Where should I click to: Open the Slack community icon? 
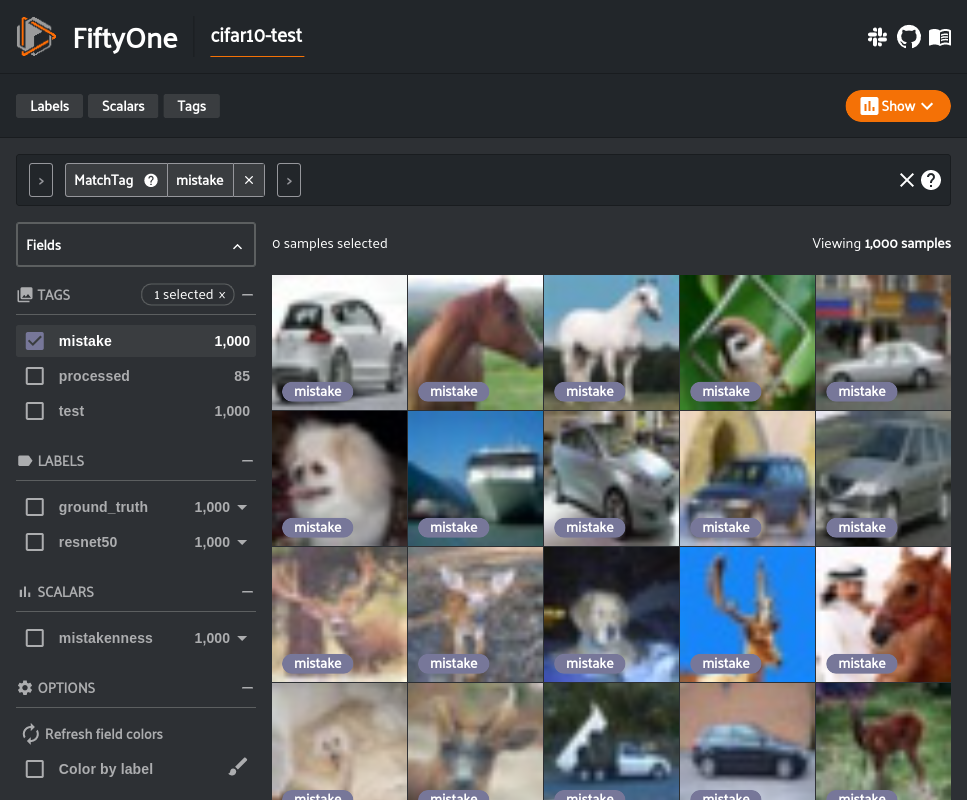pyautogui.click(x=877, y=38)
